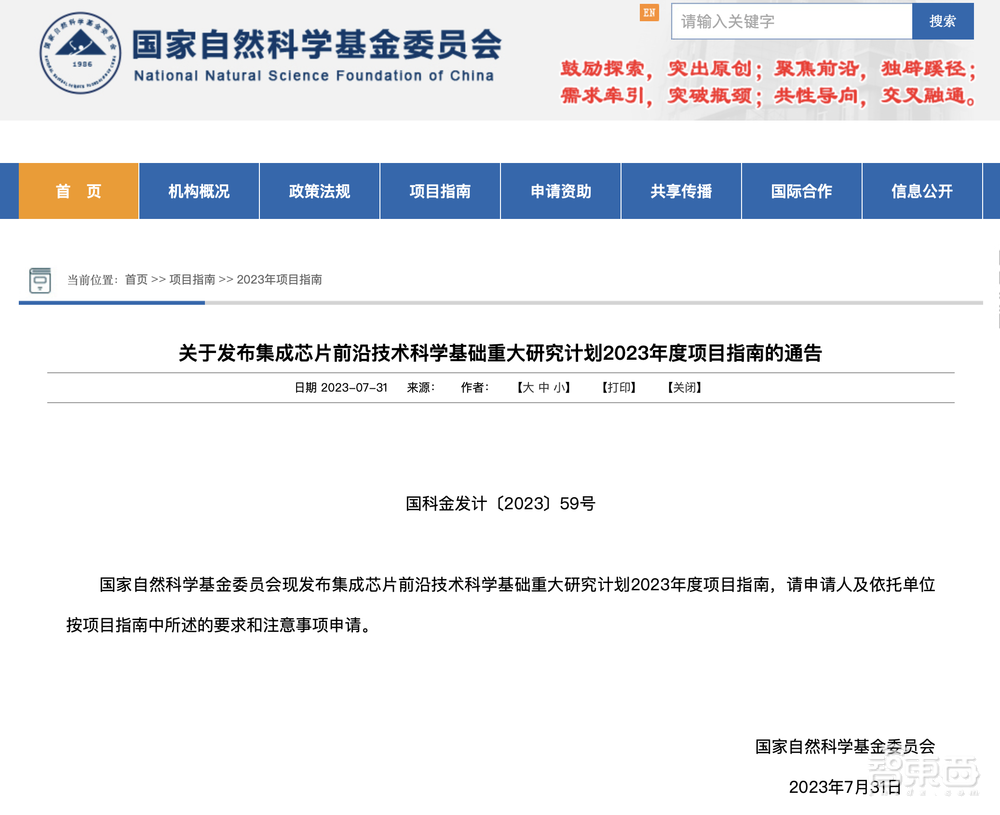
Task: Click the 打印 print control
Action: click(x=618, y=387)
